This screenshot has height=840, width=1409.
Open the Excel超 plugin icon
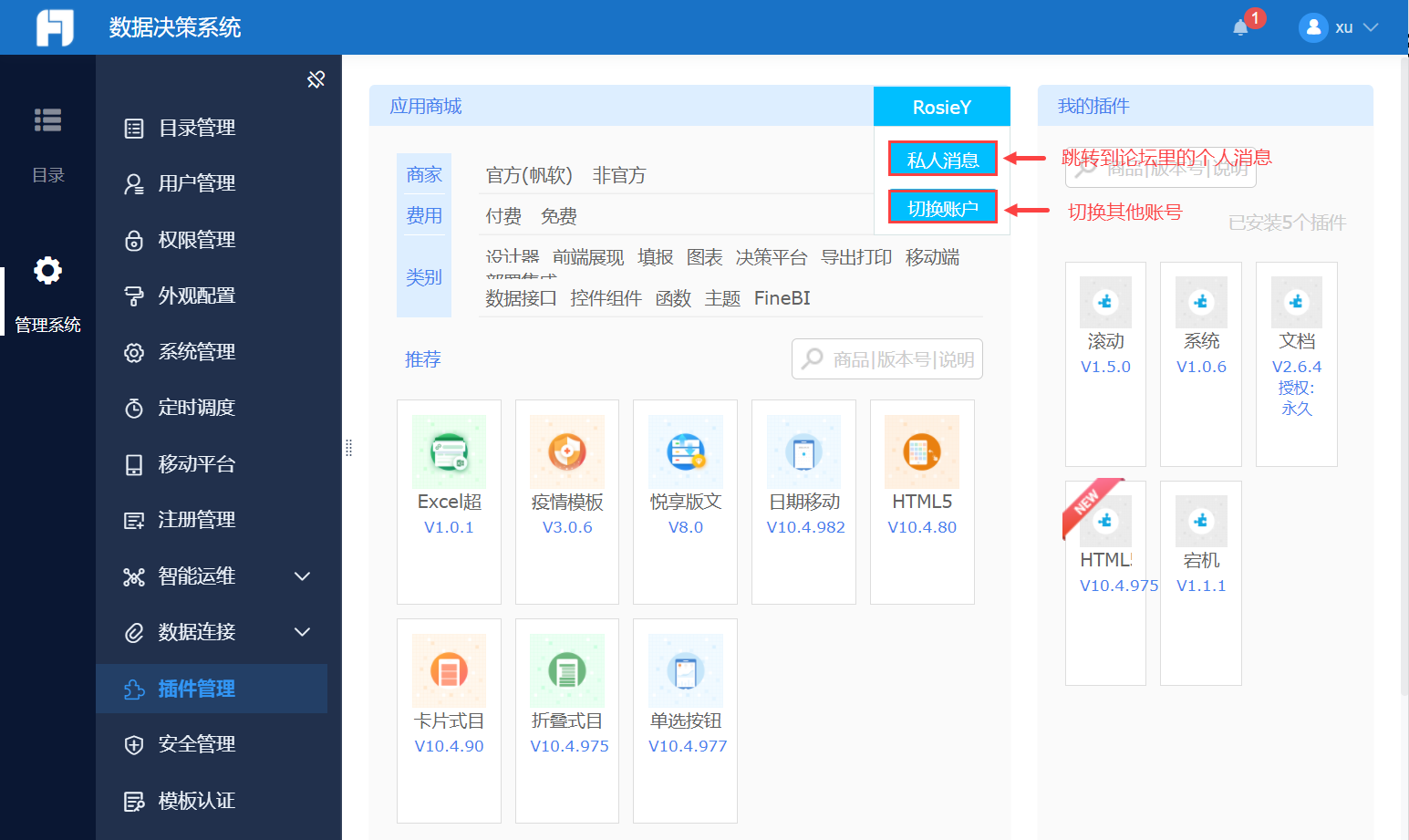pyautogui.click(x=449, y=451)
